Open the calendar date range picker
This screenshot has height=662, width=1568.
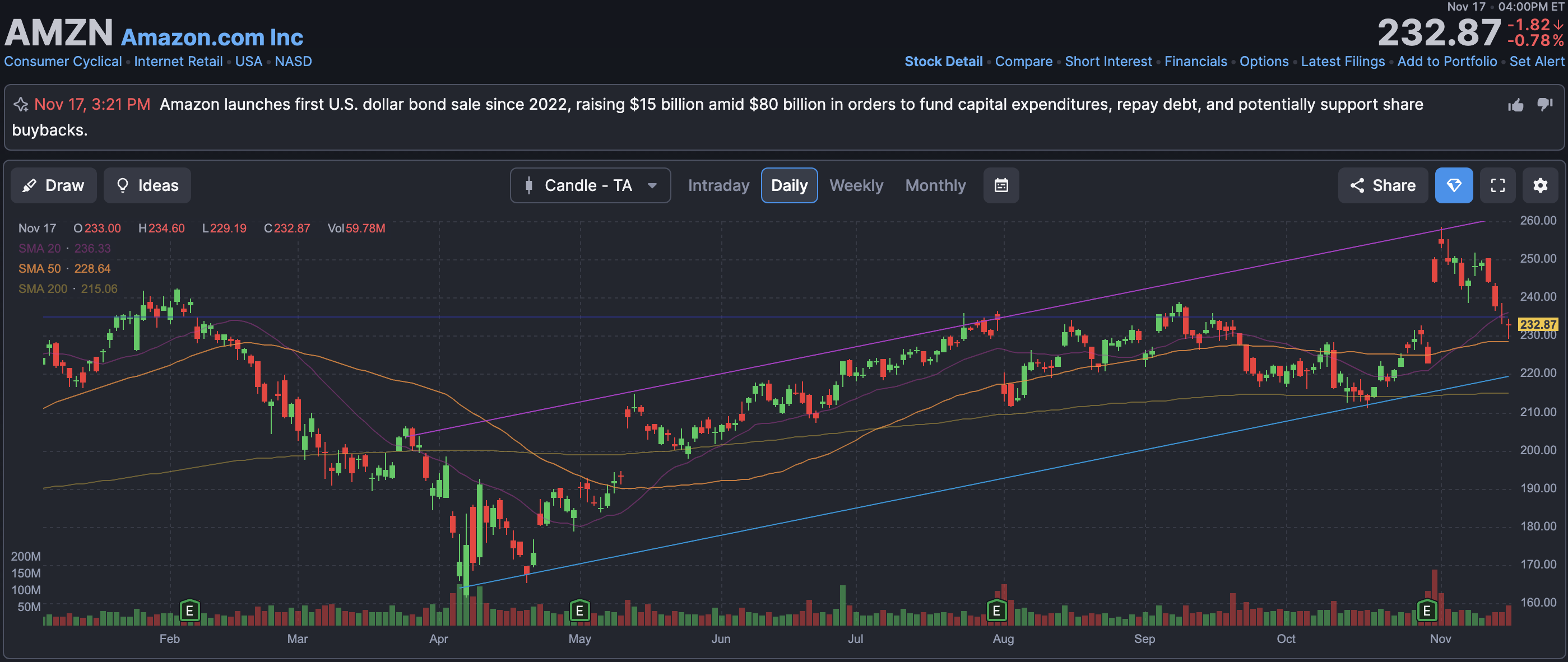coord(1001,185)
